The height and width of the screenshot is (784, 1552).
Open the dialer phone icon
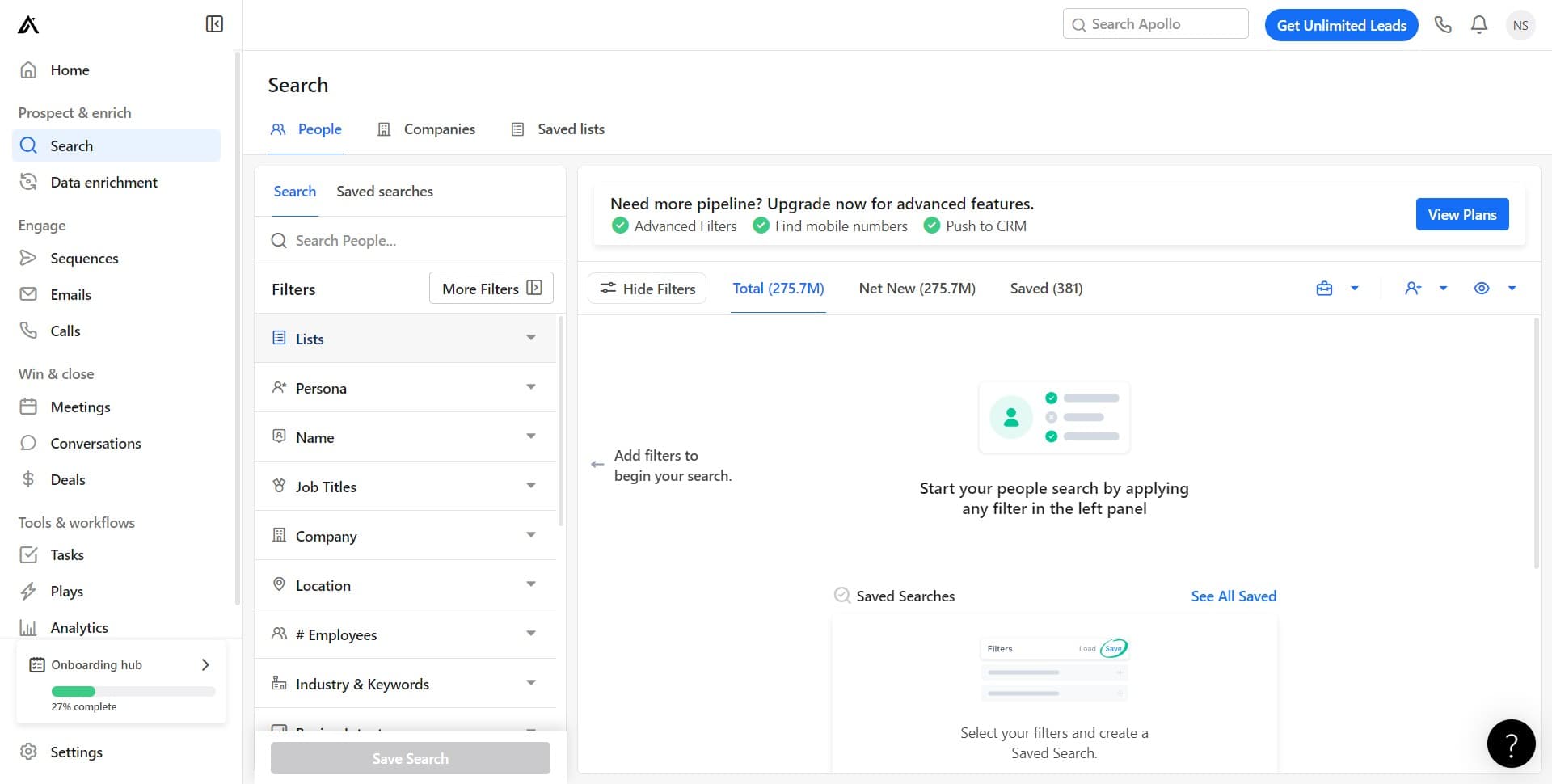coord(1443,24)
